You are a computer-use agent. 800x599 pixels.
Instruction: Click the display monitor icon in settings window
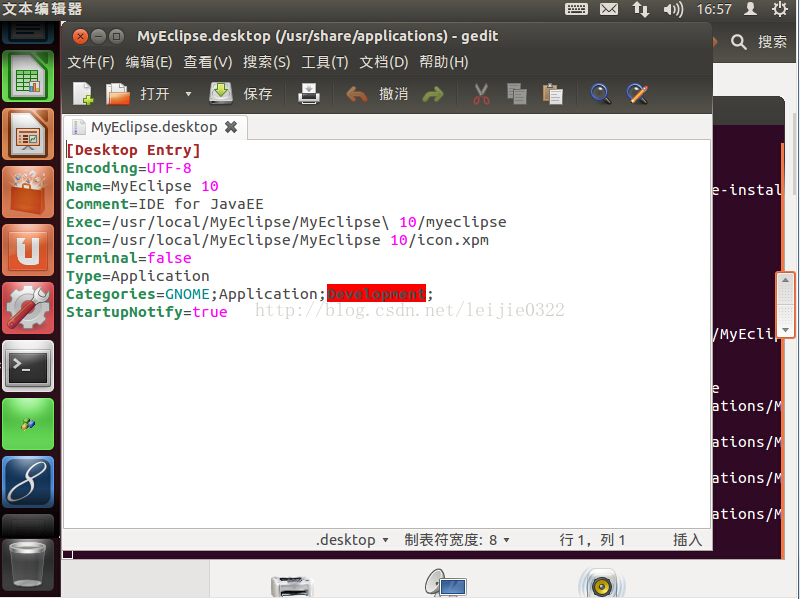[x=445, y=583]
